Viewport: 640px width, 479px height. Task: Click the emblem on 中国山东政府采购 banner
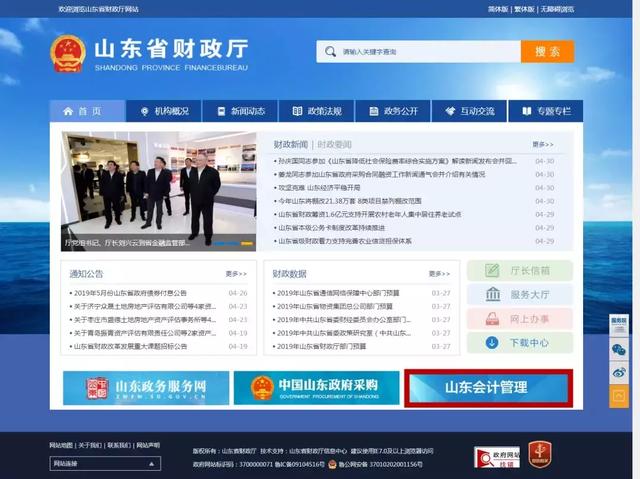pyautogui.click(x=262, y=388)
